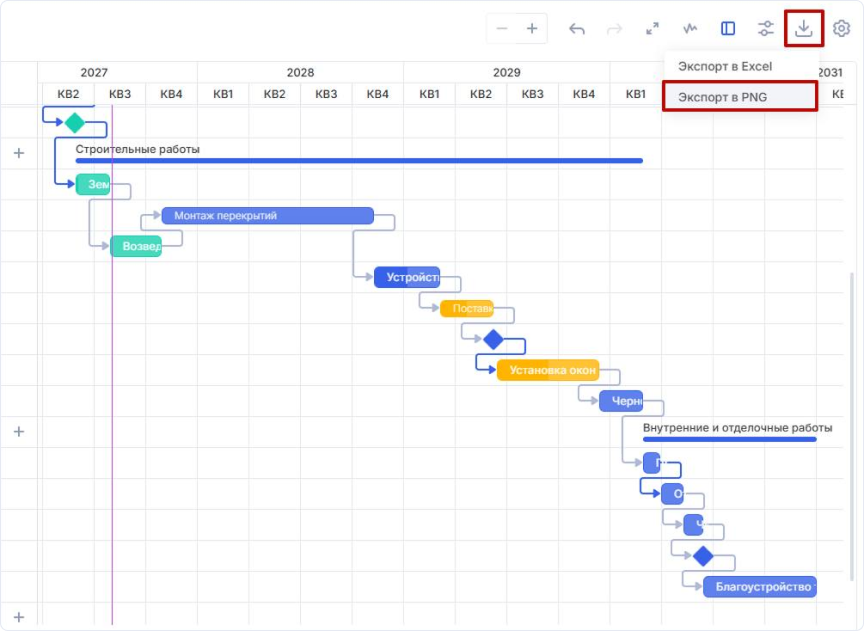This screenshot has height=631, width=864.
Task: Select the Благоустройство task bar
Action: coord(759,587)
